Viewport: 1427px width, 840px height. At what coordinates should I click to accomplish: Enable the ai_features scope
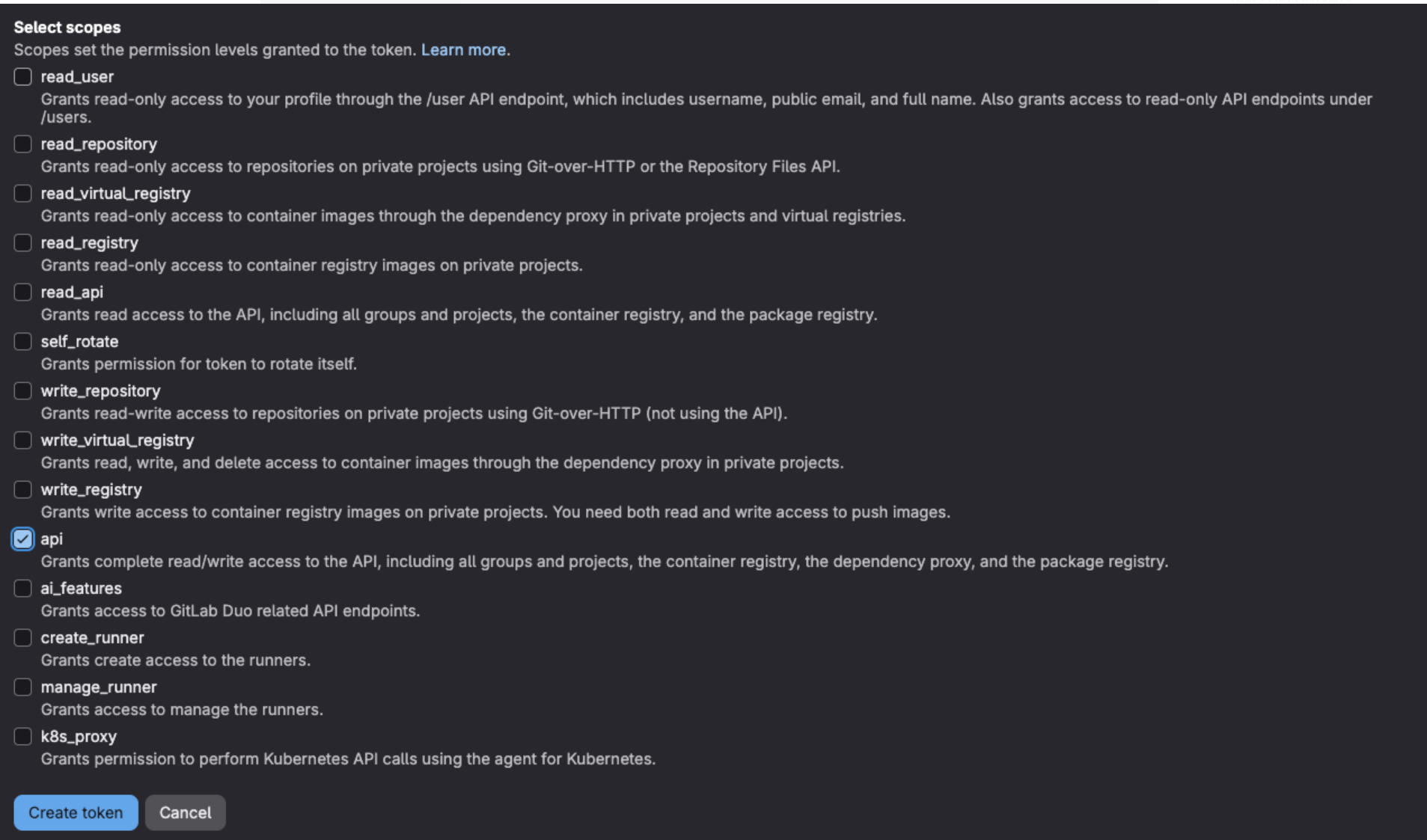(23, 589)
